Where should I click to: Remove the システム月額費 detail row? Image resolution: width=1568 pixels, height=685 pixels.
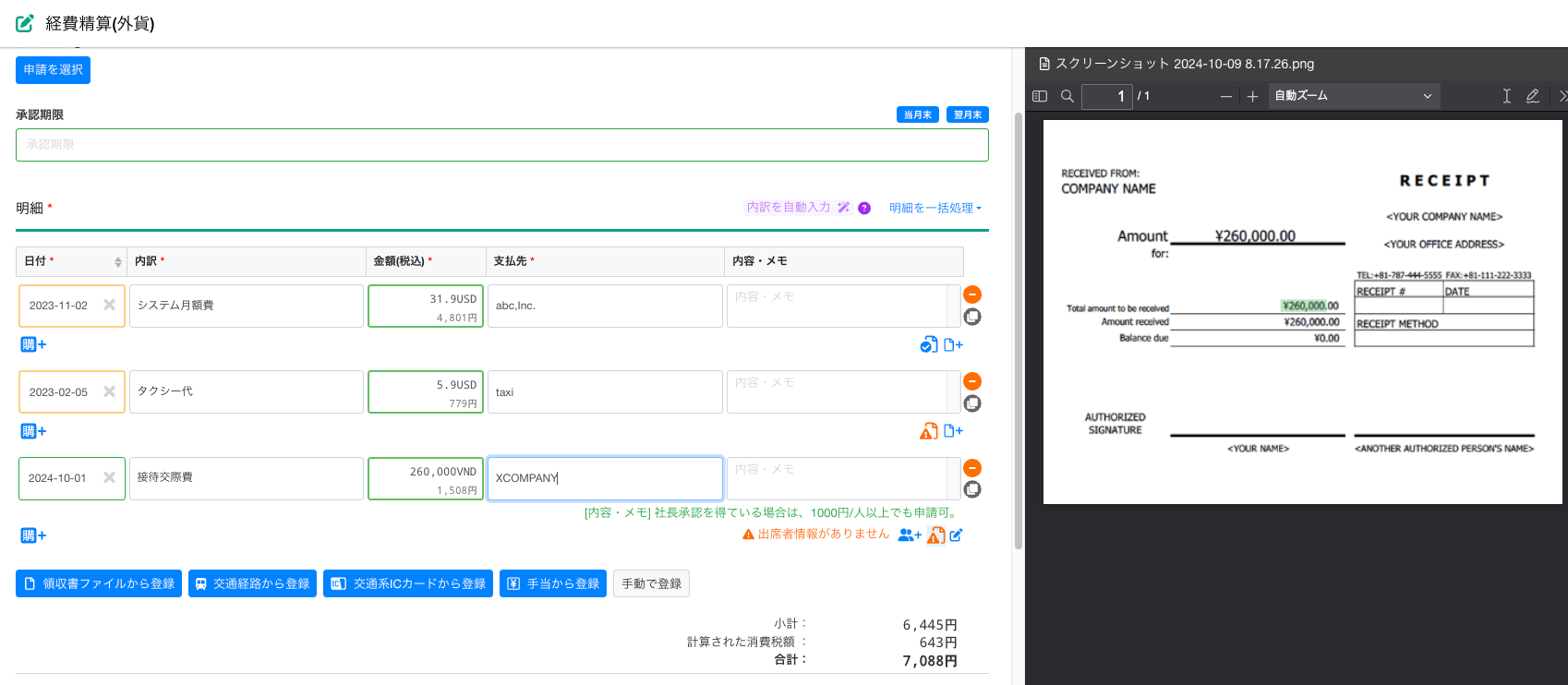(972, 294)
